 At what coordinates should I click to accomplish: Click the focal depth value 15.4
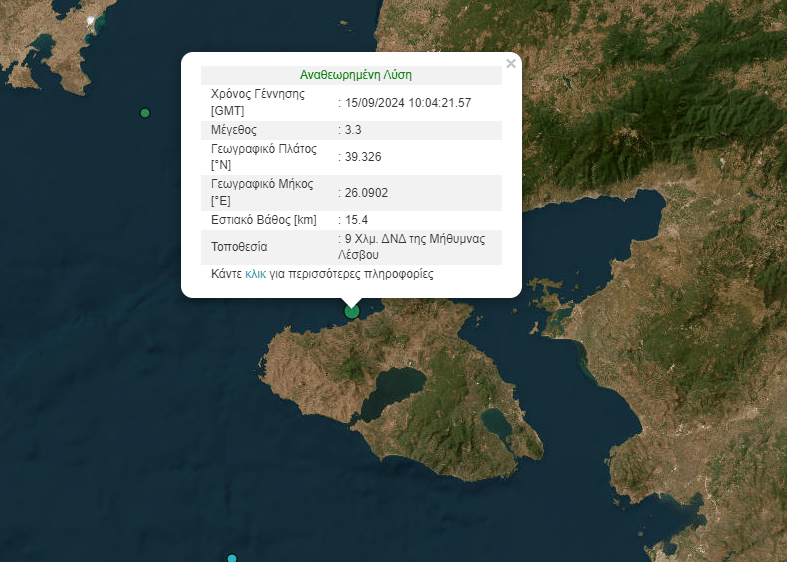[356, 220]
